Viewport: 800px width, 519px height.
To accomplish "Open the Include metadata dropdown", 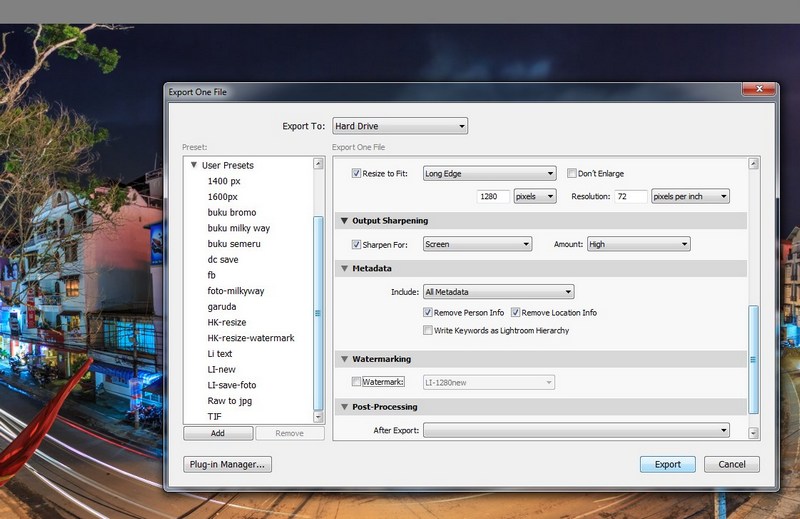I will pos(498,292).
